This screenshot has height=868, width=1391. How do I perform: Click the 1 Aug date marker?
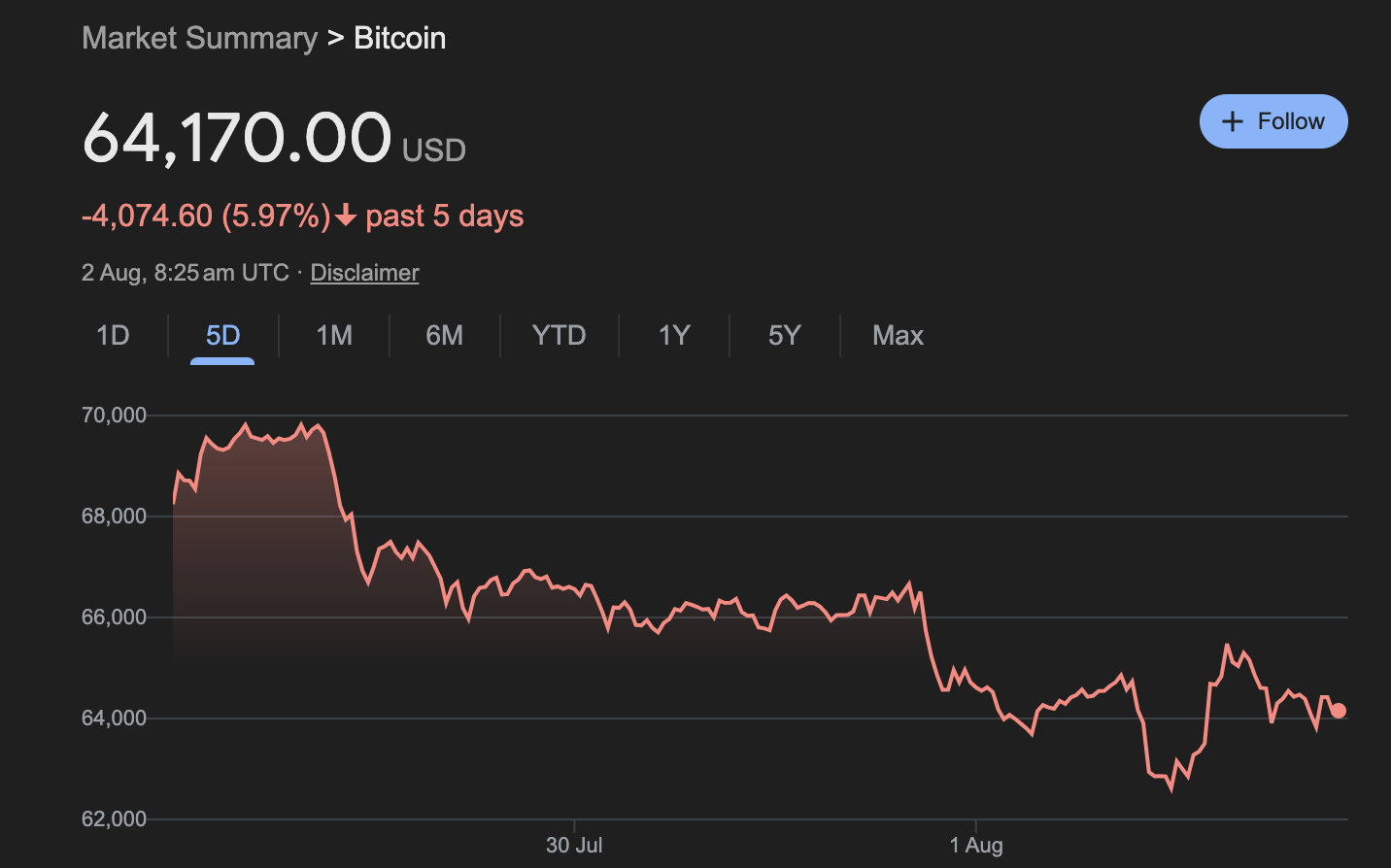pos(976,845)
